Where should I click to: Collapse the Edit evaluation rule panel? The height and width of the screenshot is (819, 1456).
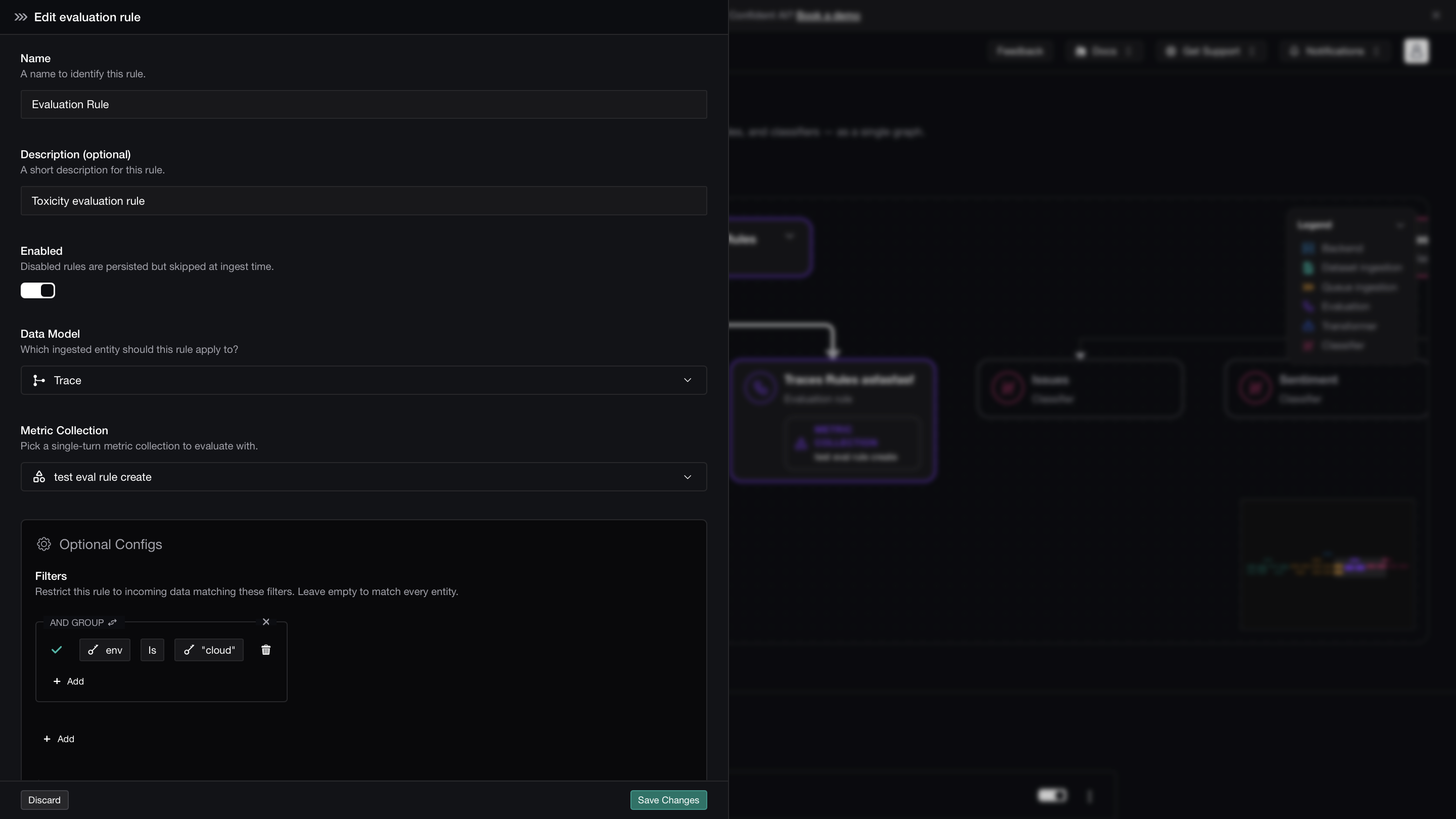click(21, 17)
